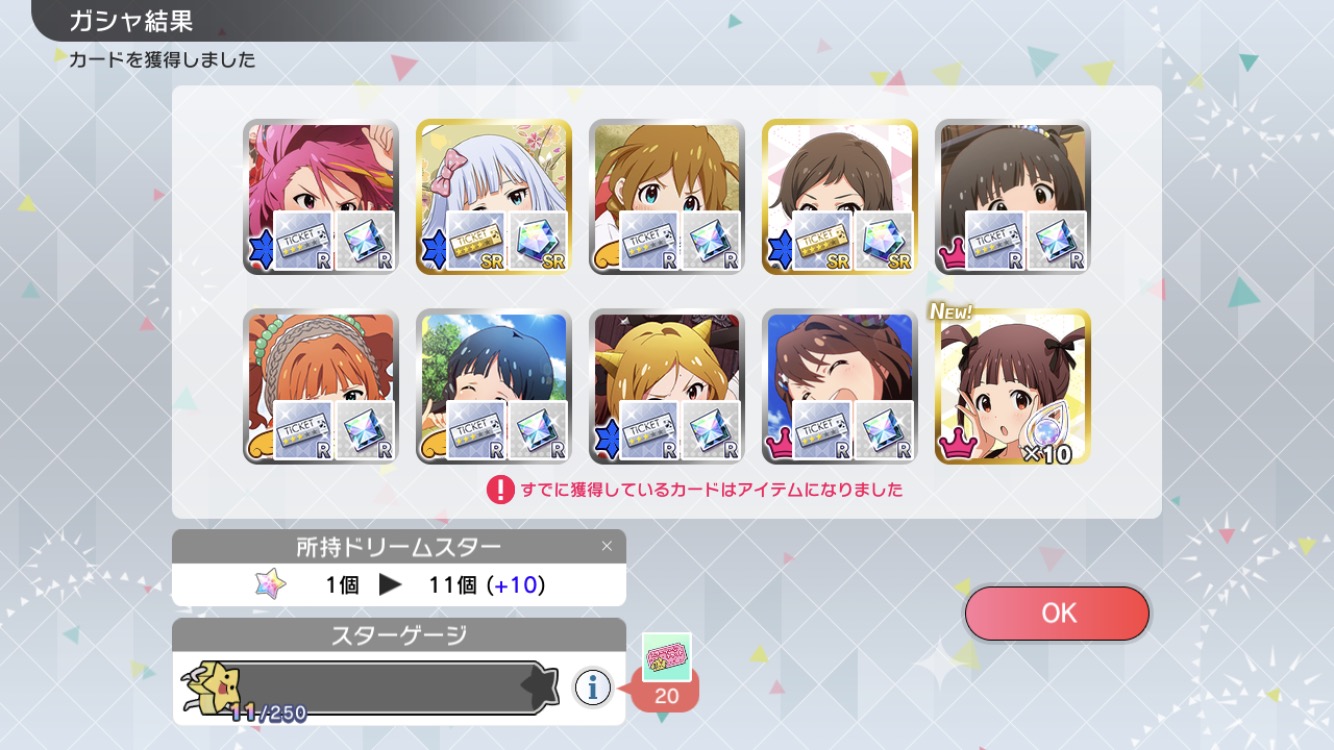1334x750 pixels.
Task: Select the new twin-tail girl card
Action: 1013,387
